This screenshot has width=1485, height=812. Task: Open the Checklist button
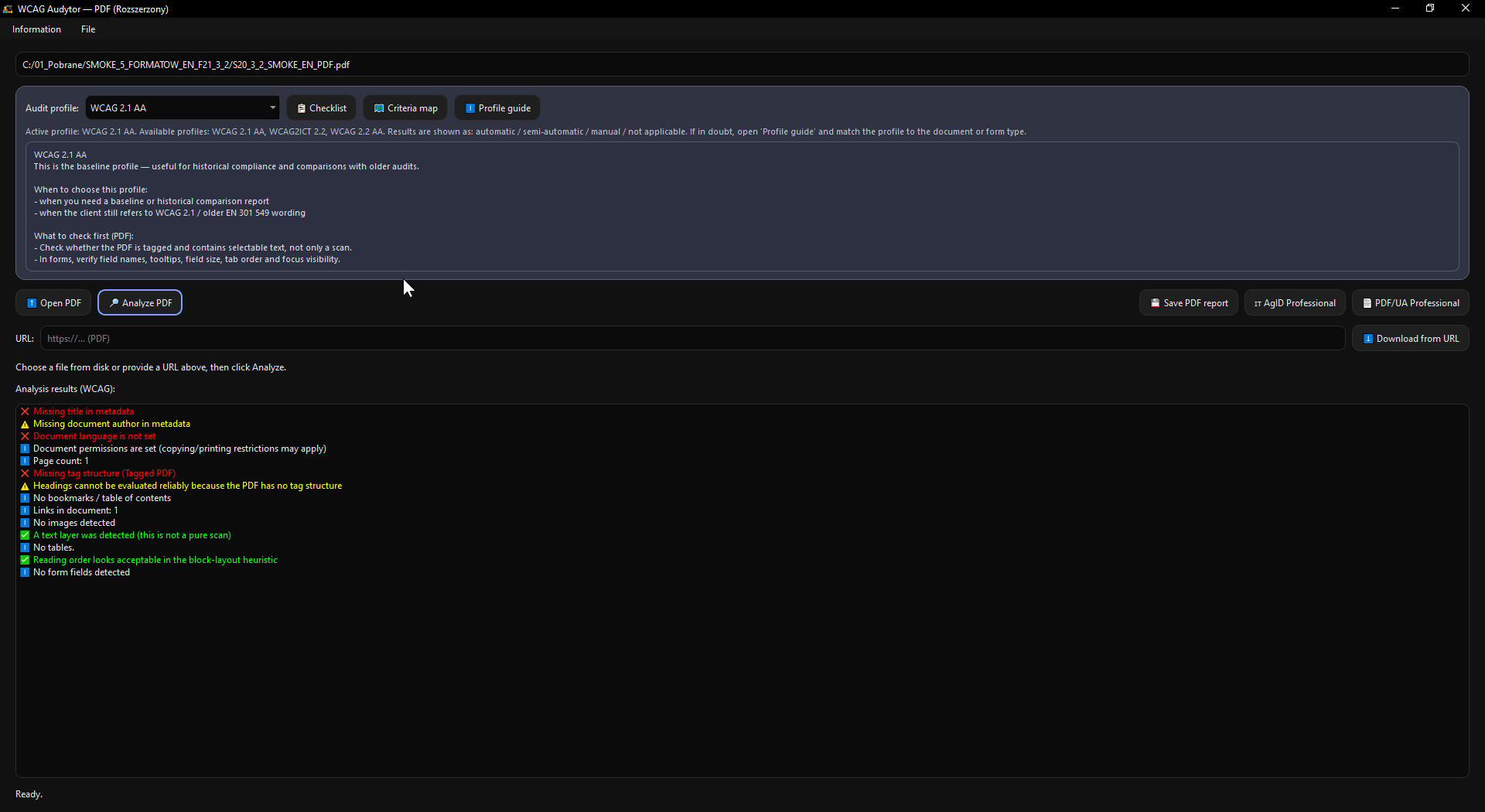pyautogui.click(x=322, y=108)
